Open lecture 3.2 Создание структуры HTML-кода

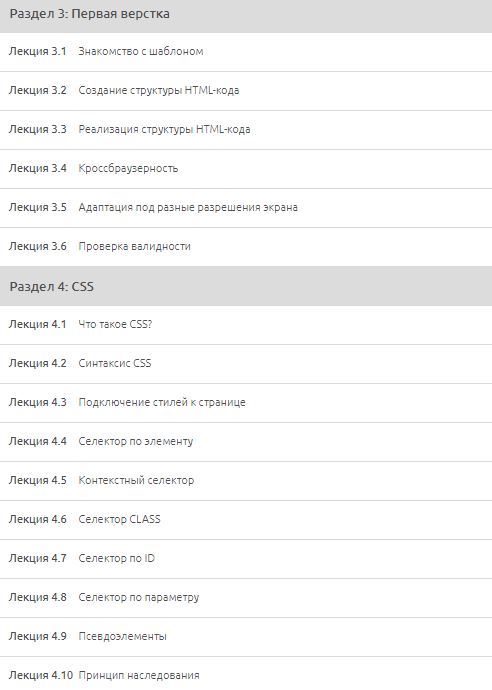coord(246,91)
